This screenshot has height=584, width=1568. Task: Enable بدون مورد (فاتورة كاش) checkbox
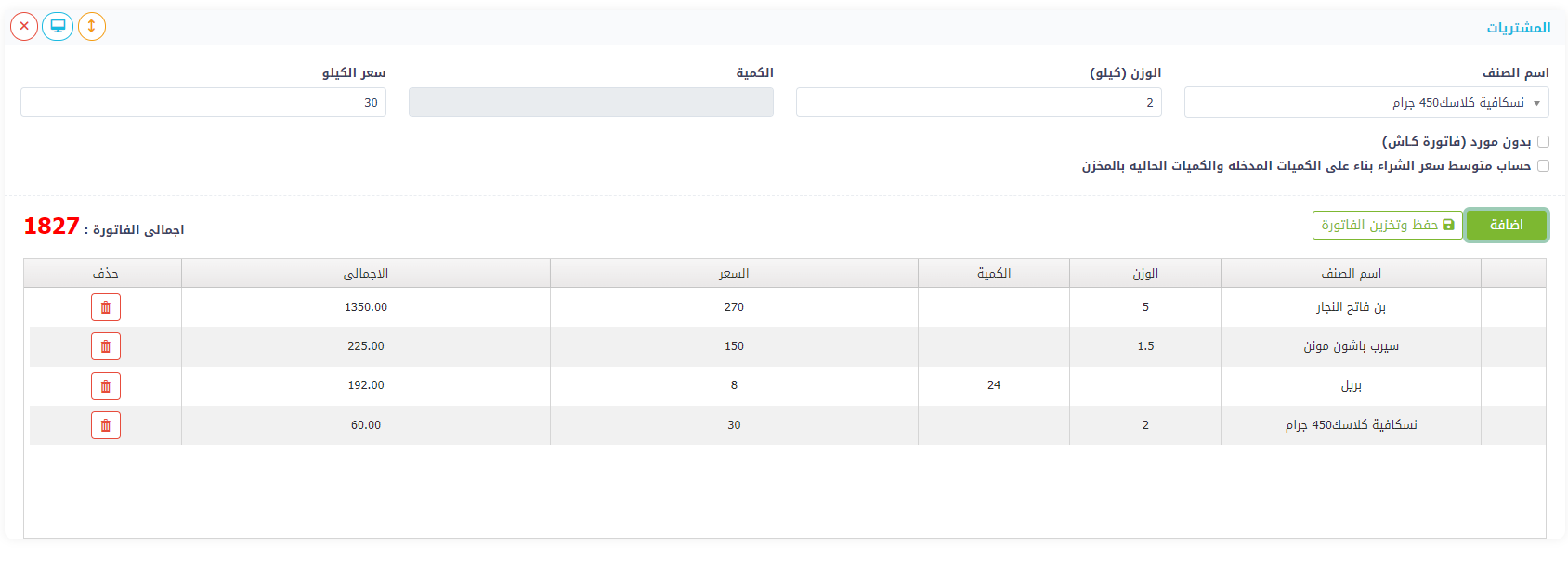tap(1543, 142)
